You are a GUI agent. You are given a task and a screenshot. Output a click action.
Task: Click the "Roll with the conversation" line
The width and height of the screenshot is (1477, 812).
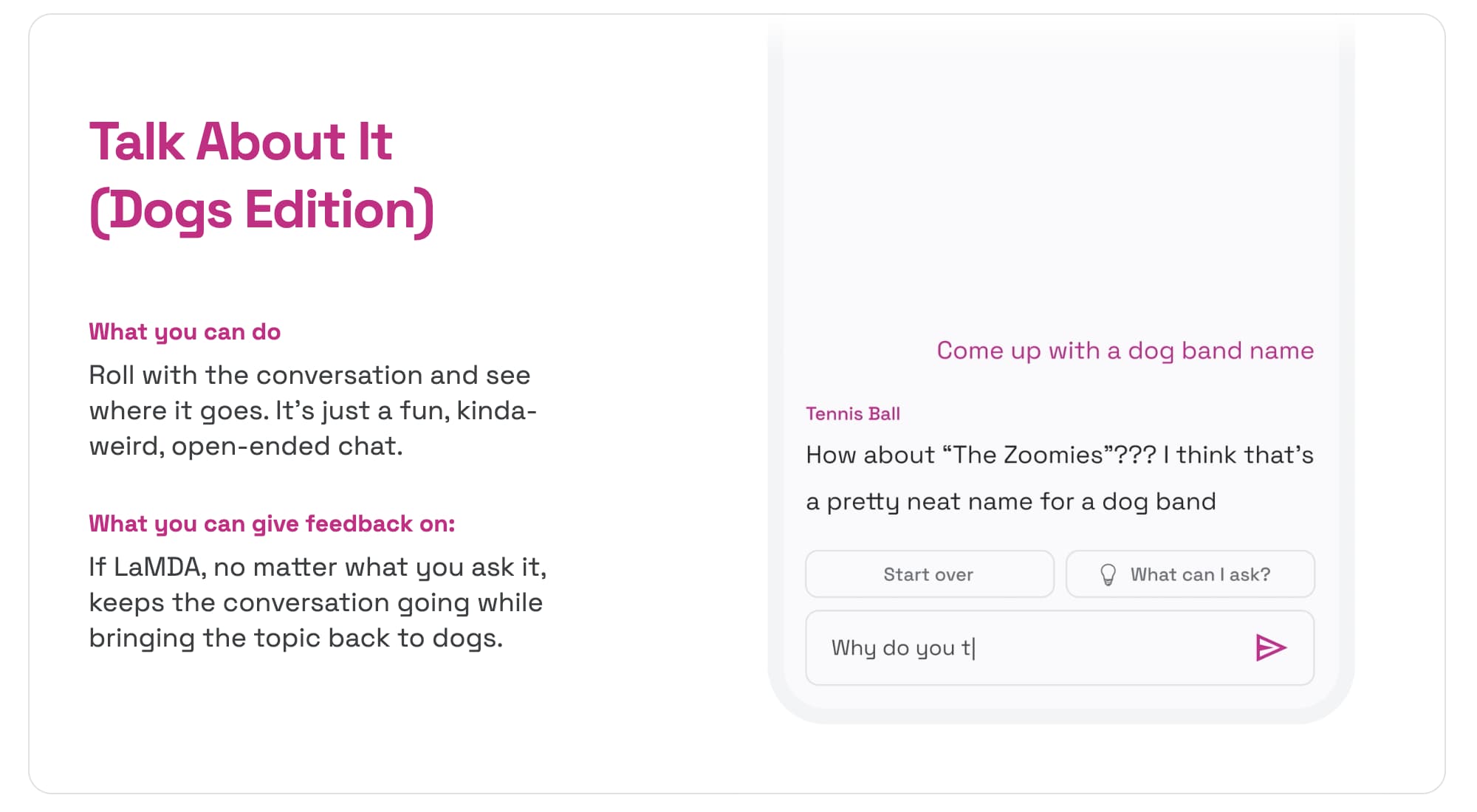click(309, 375)
